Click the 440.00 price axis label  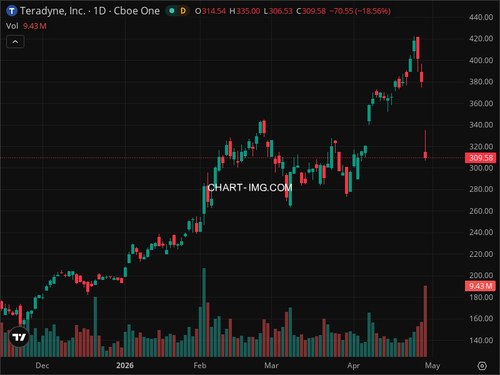pyautogui.click(x=481, y=17)
